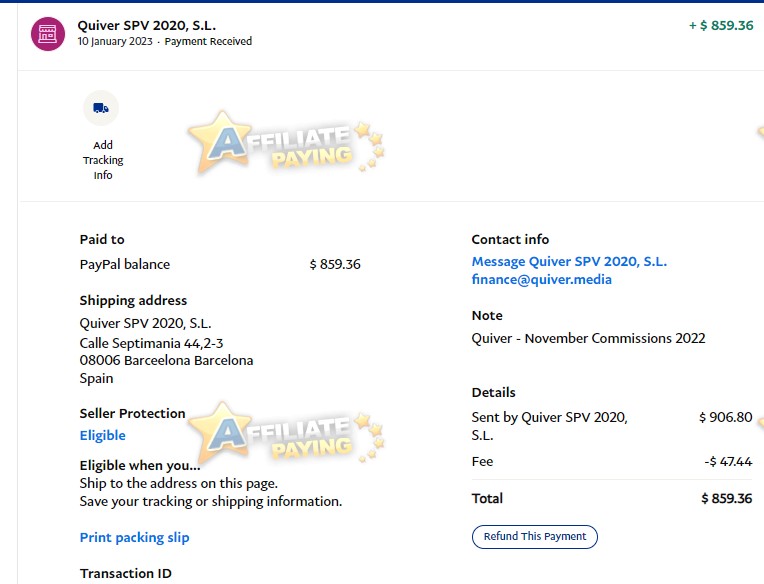Click the Sent by Quiver SPV 2020, S.L. label
The image size is (764, 584).
tap(550, 426)
